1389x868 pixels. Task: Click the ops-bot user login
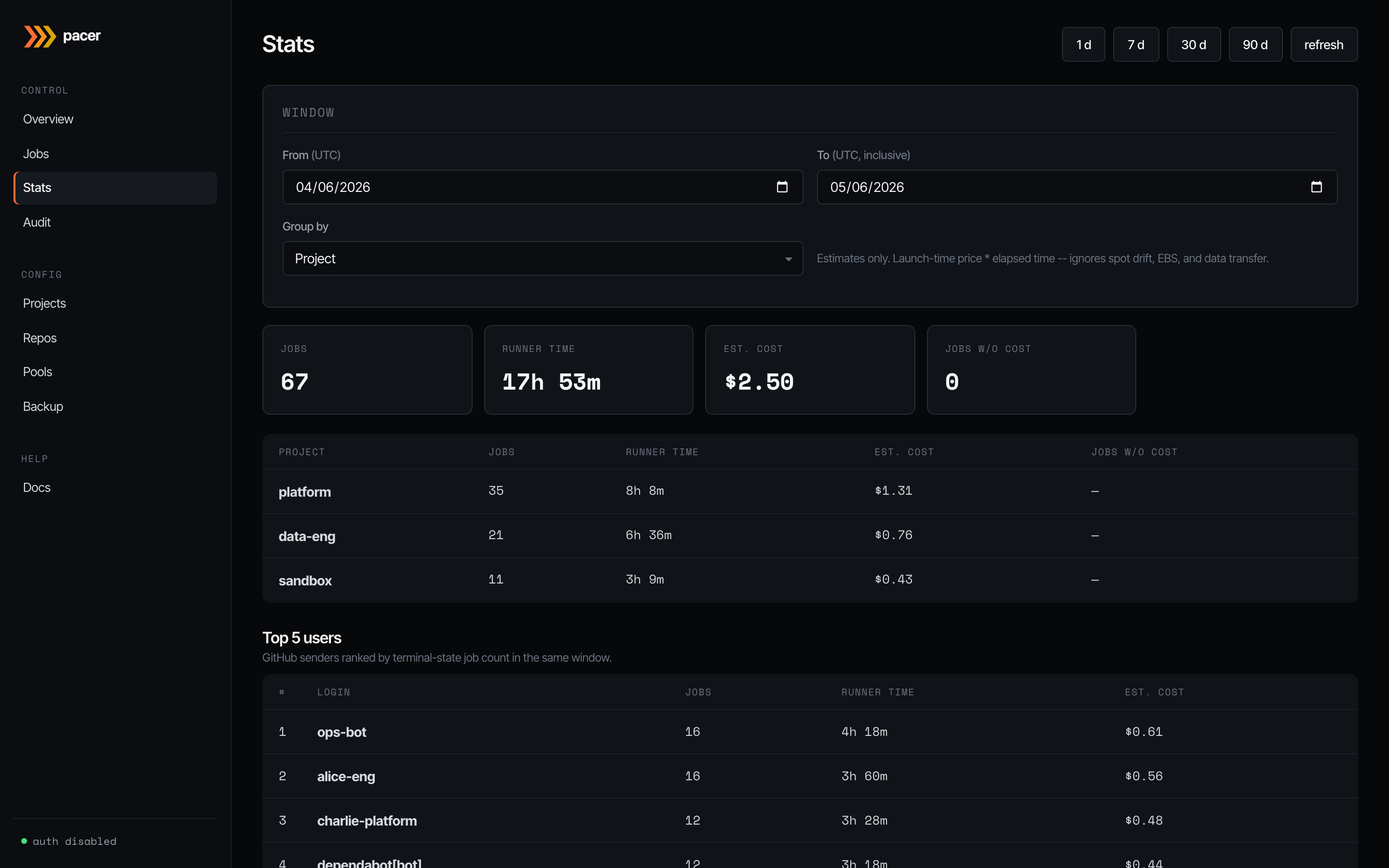click(x=341, y=732)
